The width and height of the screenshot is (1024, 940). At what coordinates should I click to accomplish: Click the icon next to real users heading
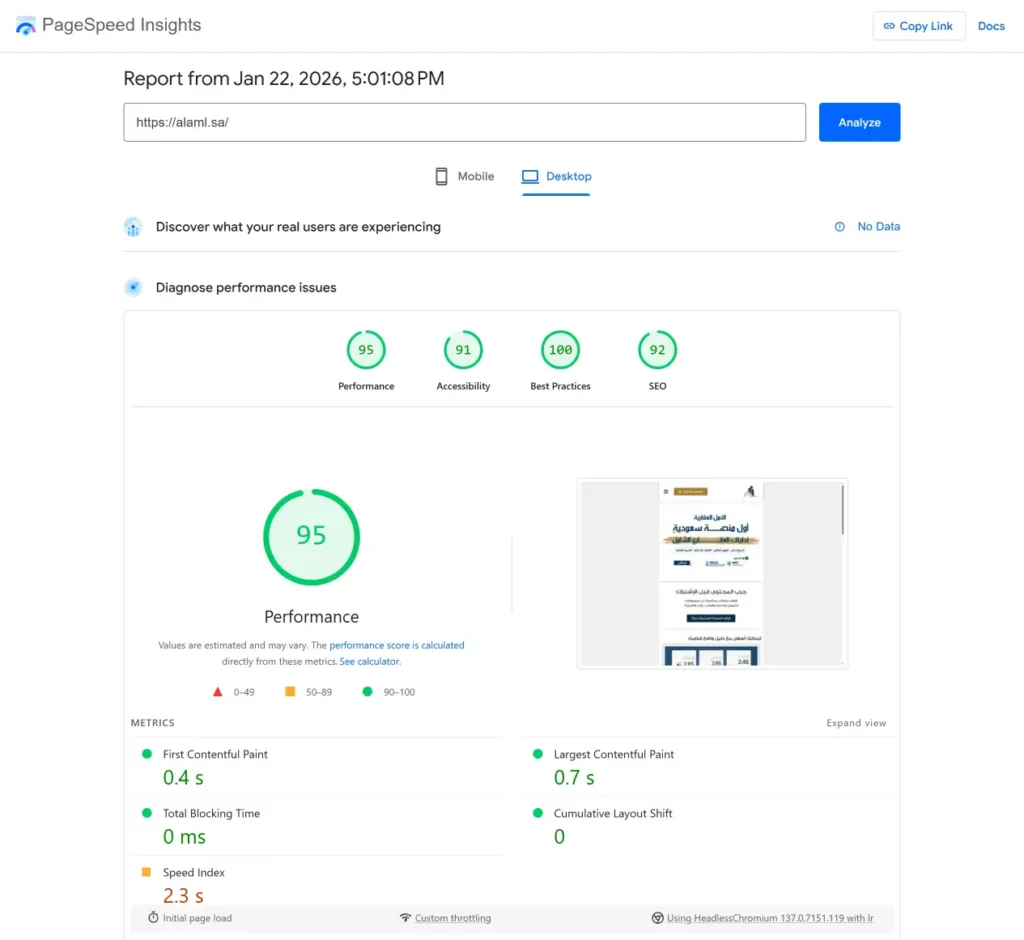tap(133, 227)
